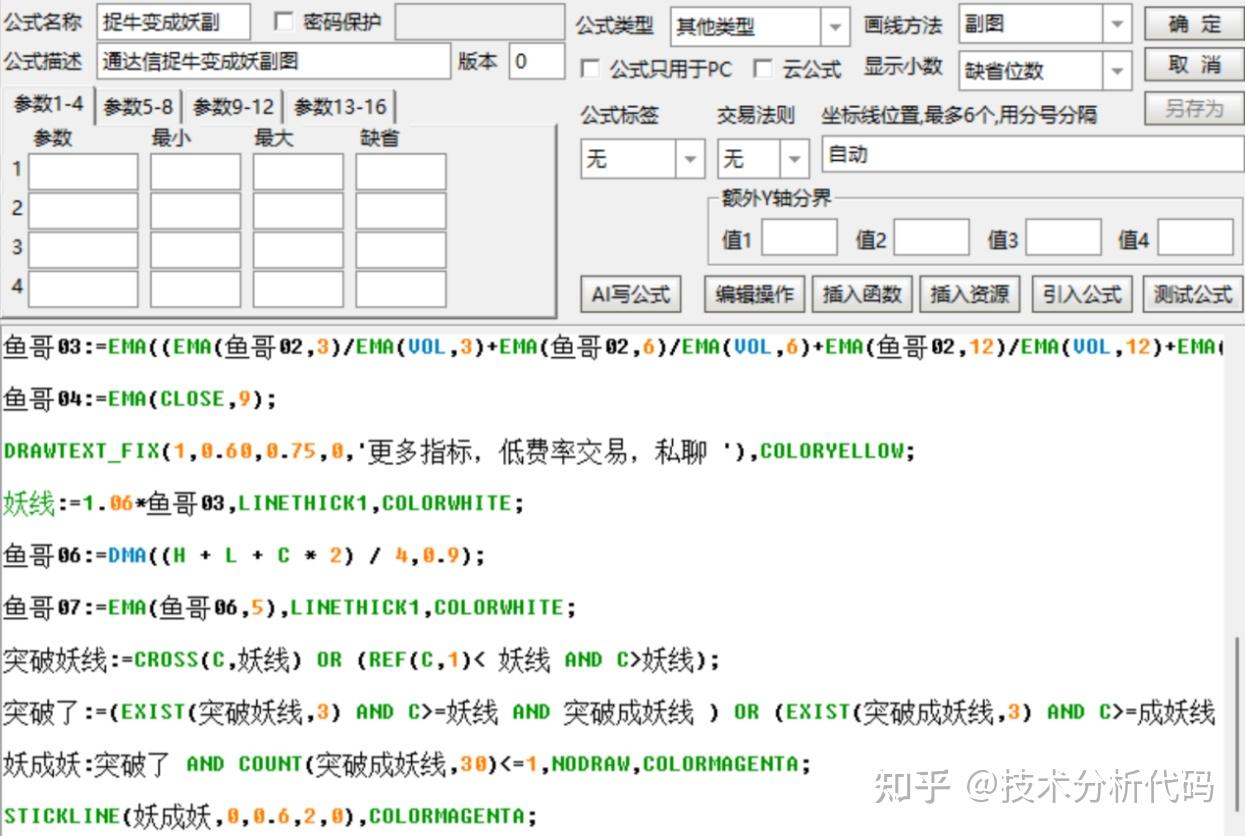
Task: Check the 云公式 option
Action: point(763,69)
